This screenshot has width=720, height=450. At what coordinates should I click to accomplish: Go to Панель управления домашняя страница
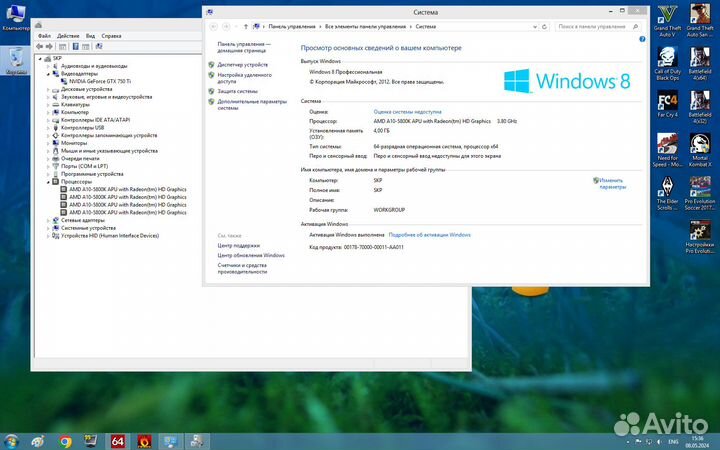tap(244, 47)
